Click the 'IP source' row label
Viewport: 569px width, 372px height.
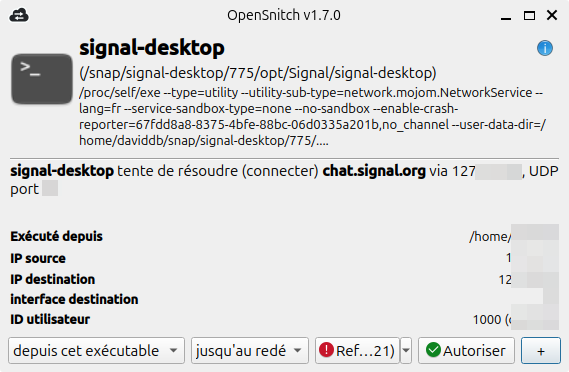[x=38, y=258]
